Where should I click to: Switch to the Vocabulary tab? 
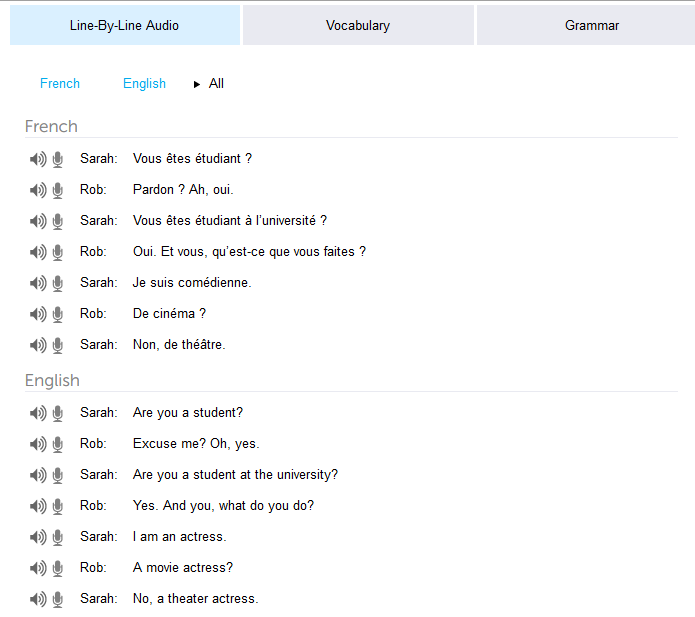coord(358,25)
